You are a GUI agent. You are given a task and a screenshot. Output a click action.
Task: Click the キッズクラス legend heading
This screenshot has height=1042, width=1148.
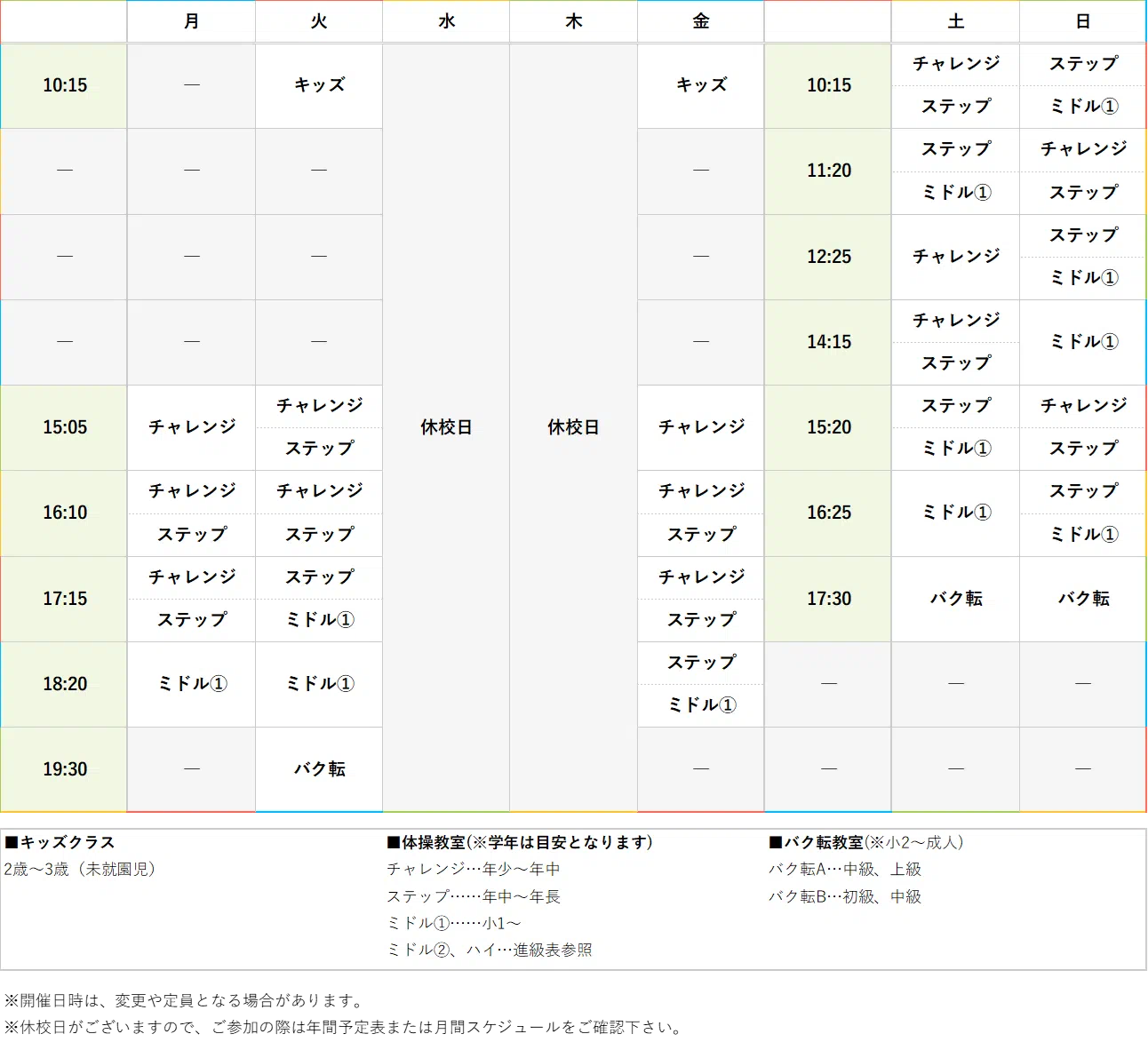point(60,842)
